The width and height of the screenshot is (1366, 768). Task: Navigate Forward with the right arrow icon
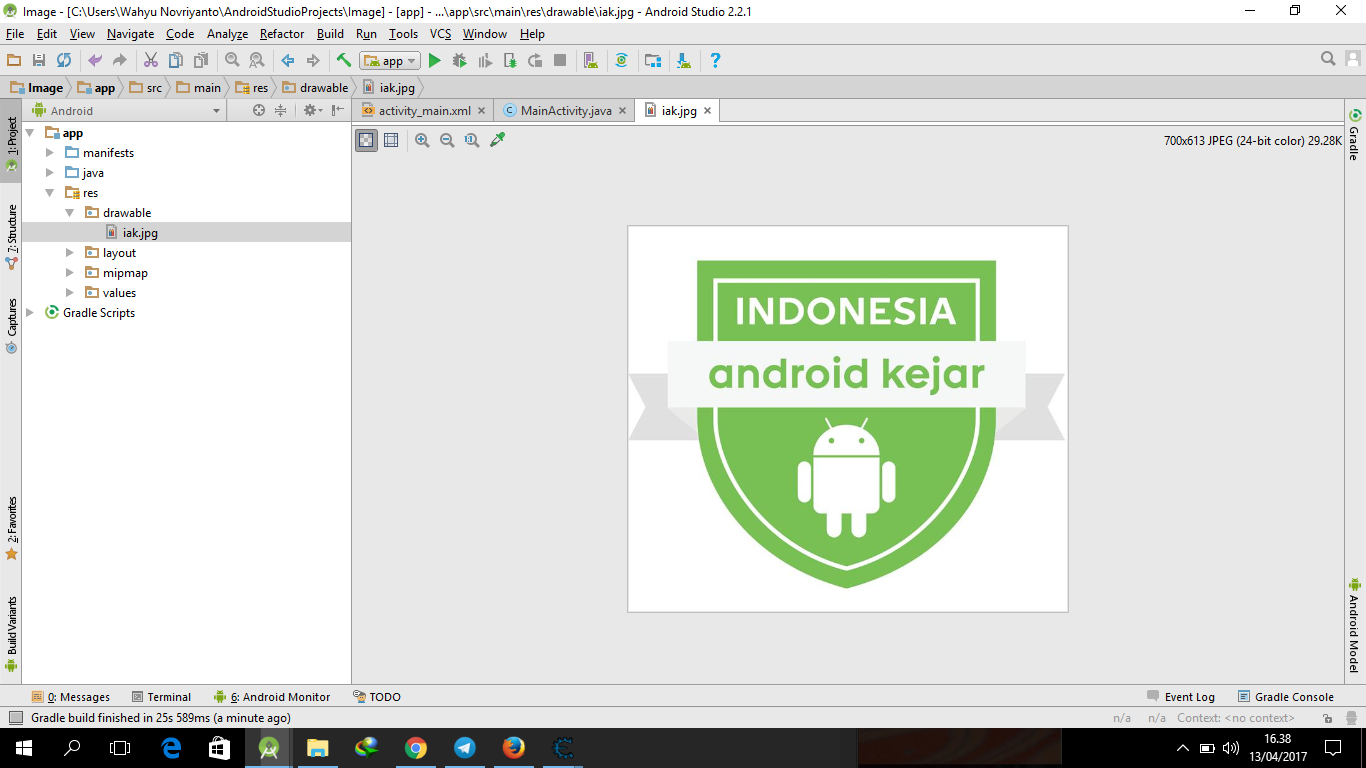tap(313, 60)
